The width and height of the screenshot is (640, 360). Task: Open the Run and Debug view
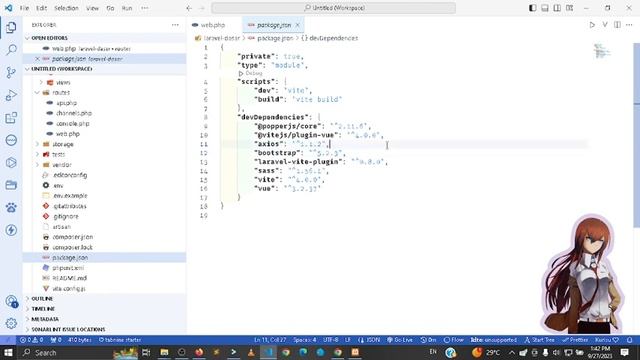11,96
